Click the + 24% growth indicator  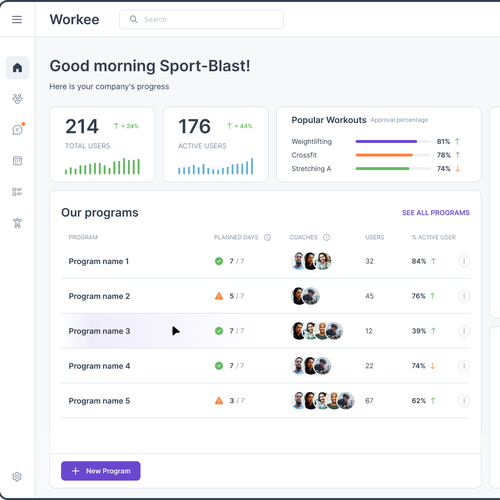point(126,126)
